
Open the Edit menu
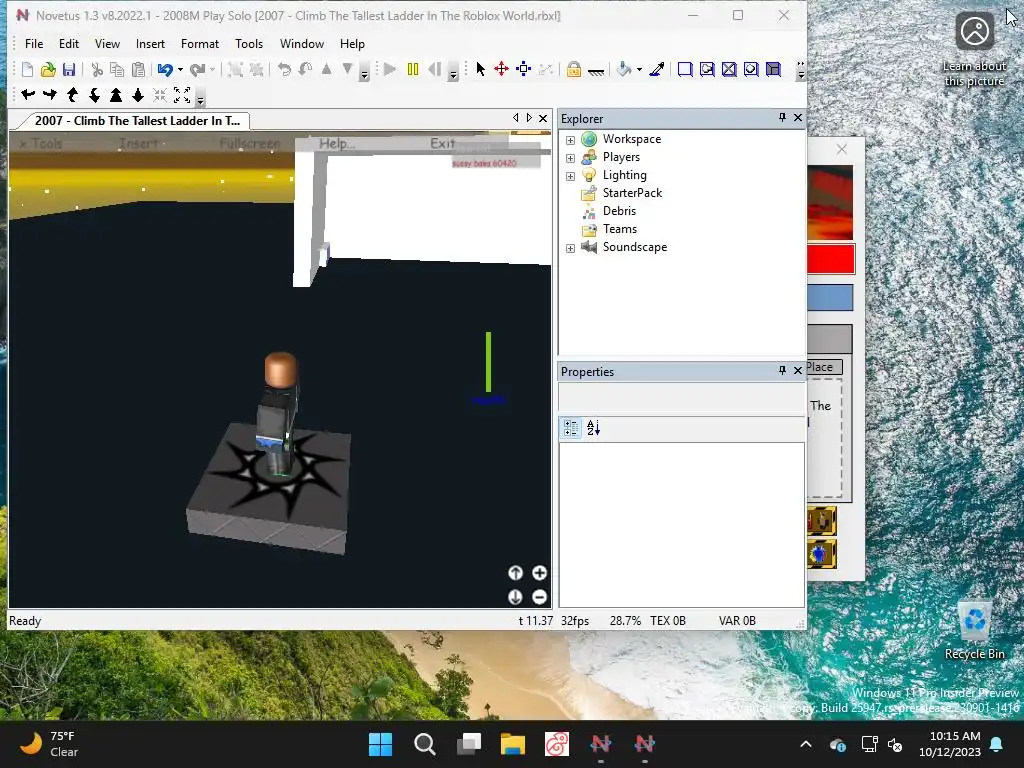pyautogui.click(x=69, y=44)
